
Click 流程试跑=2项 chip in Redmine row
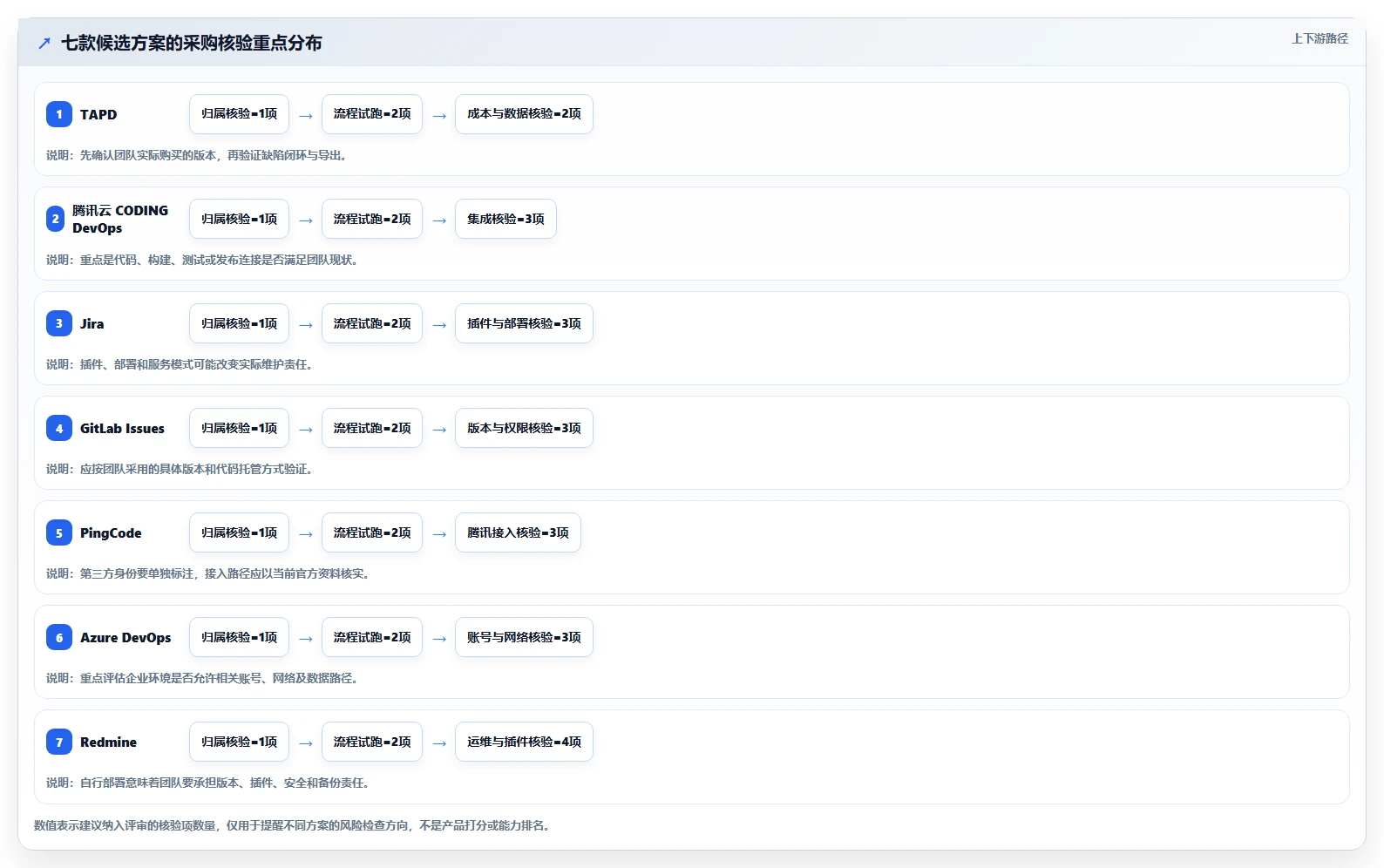372,742
